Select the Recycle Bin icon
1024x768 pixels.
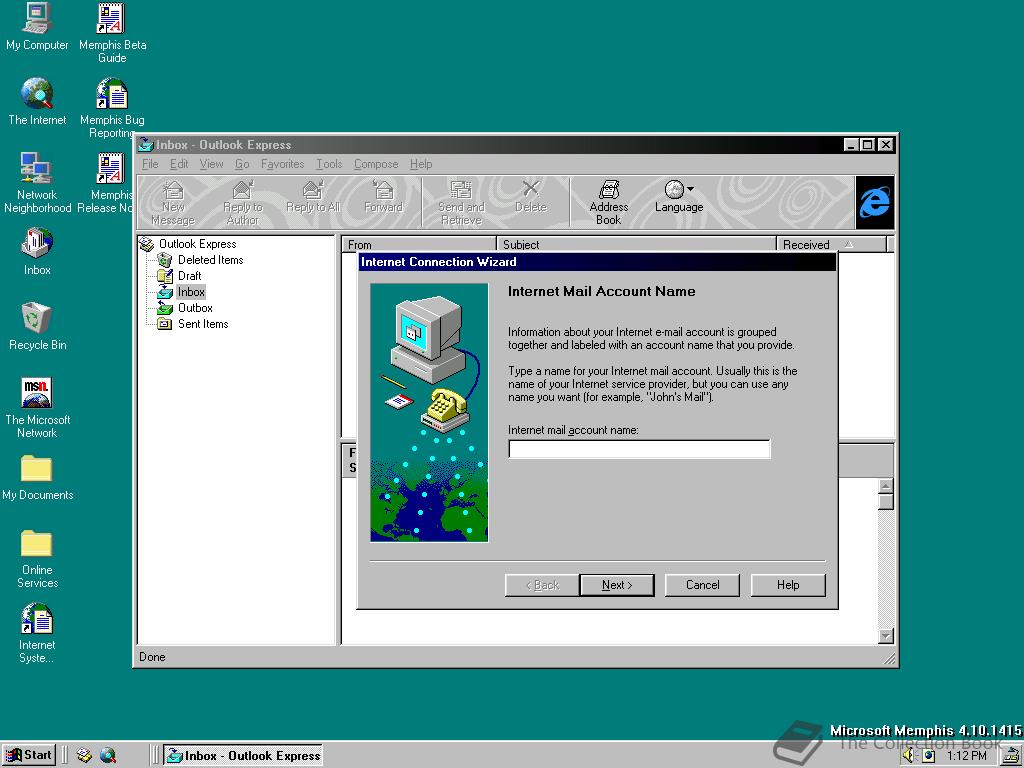point(37,327)
